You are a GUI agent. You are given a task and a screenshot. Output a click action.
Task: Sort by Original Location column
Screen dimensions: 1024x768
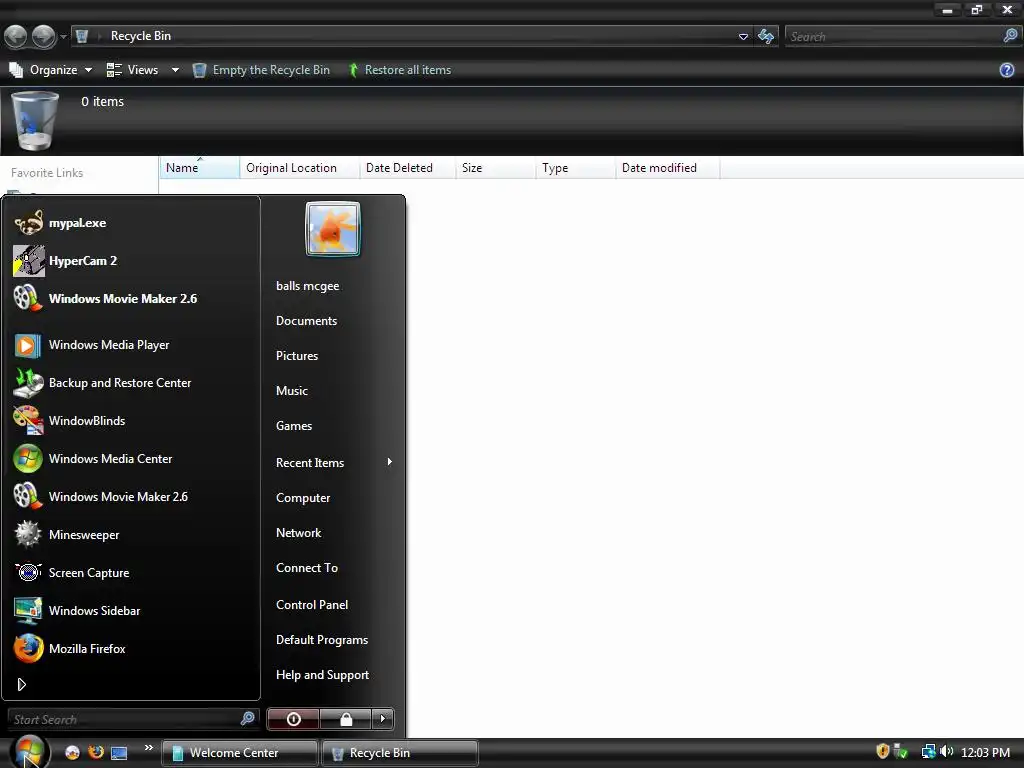[300, 168]
